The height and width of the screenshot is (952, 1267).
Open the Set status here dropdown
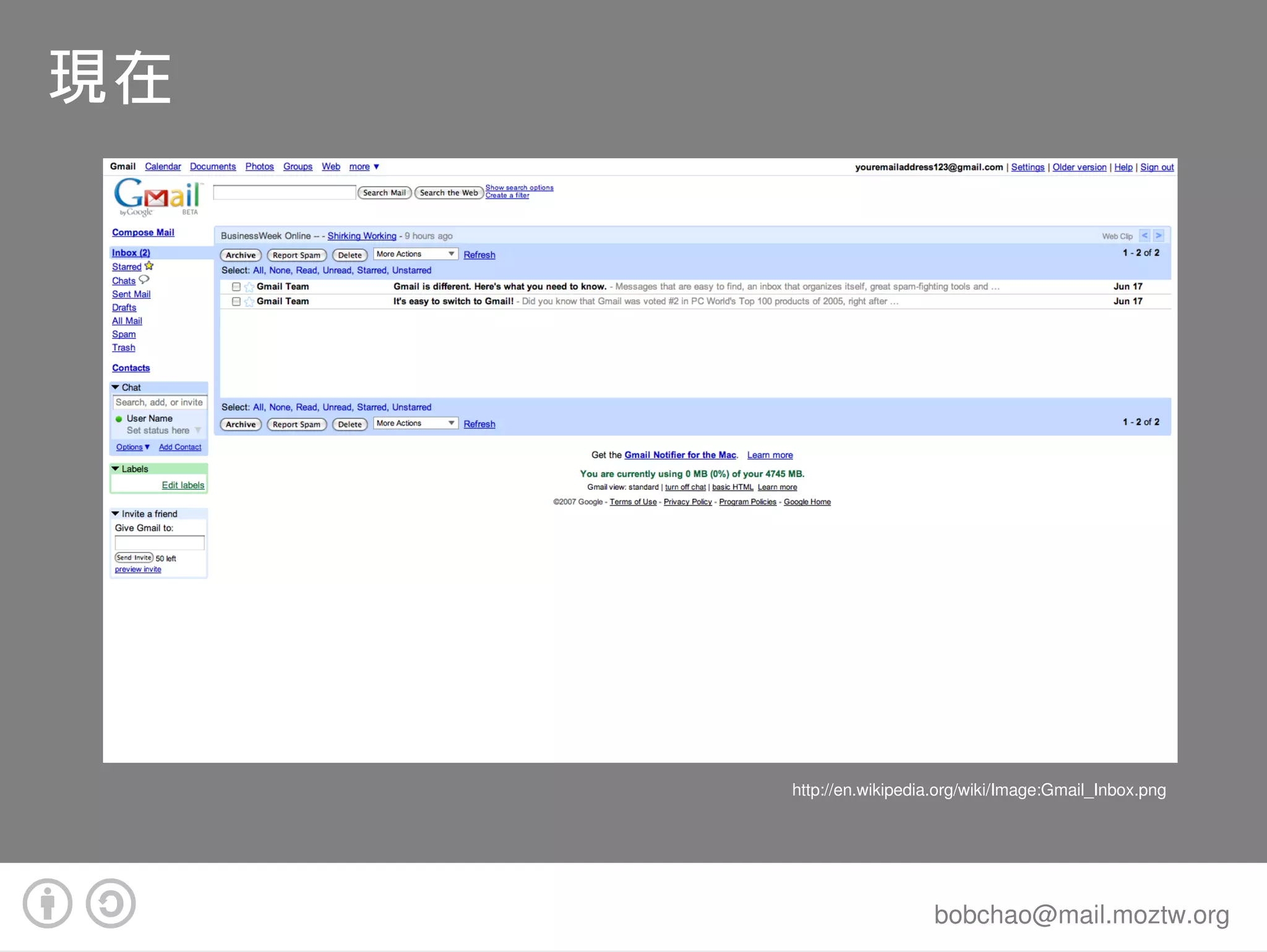(198, 431)
